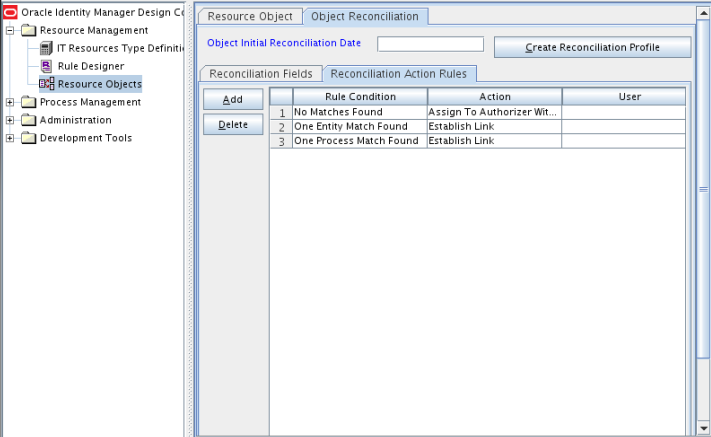The width and height of the screenshot is (711, 437).
Task: Click the scrollbar down arrow
Action: point(703,427)
